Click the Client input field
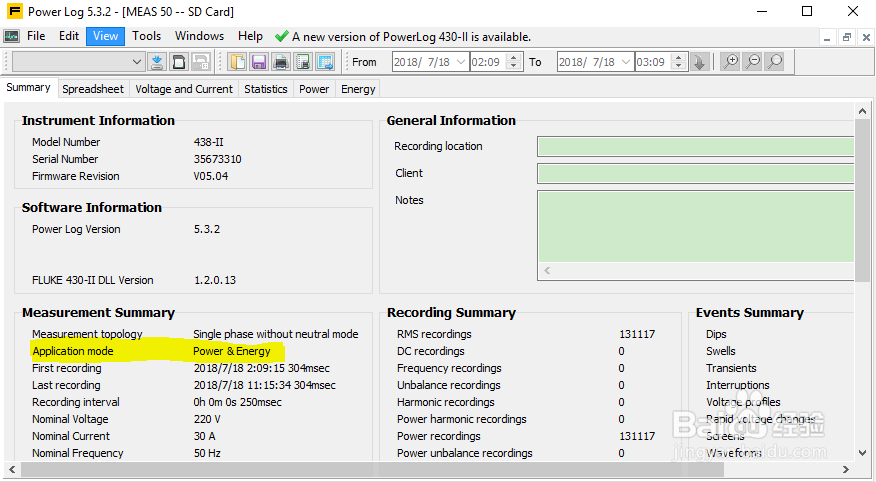 [696, 173]
